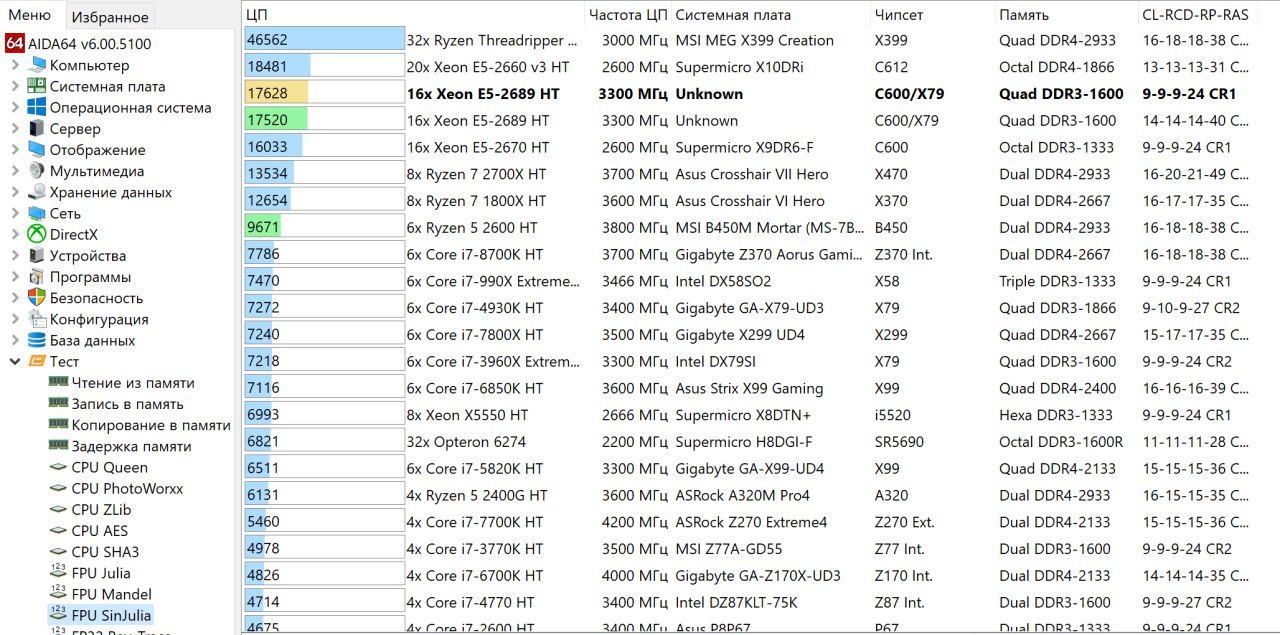Expand the Отображение node arrow

pyautogui.click(x=15, y=150)
